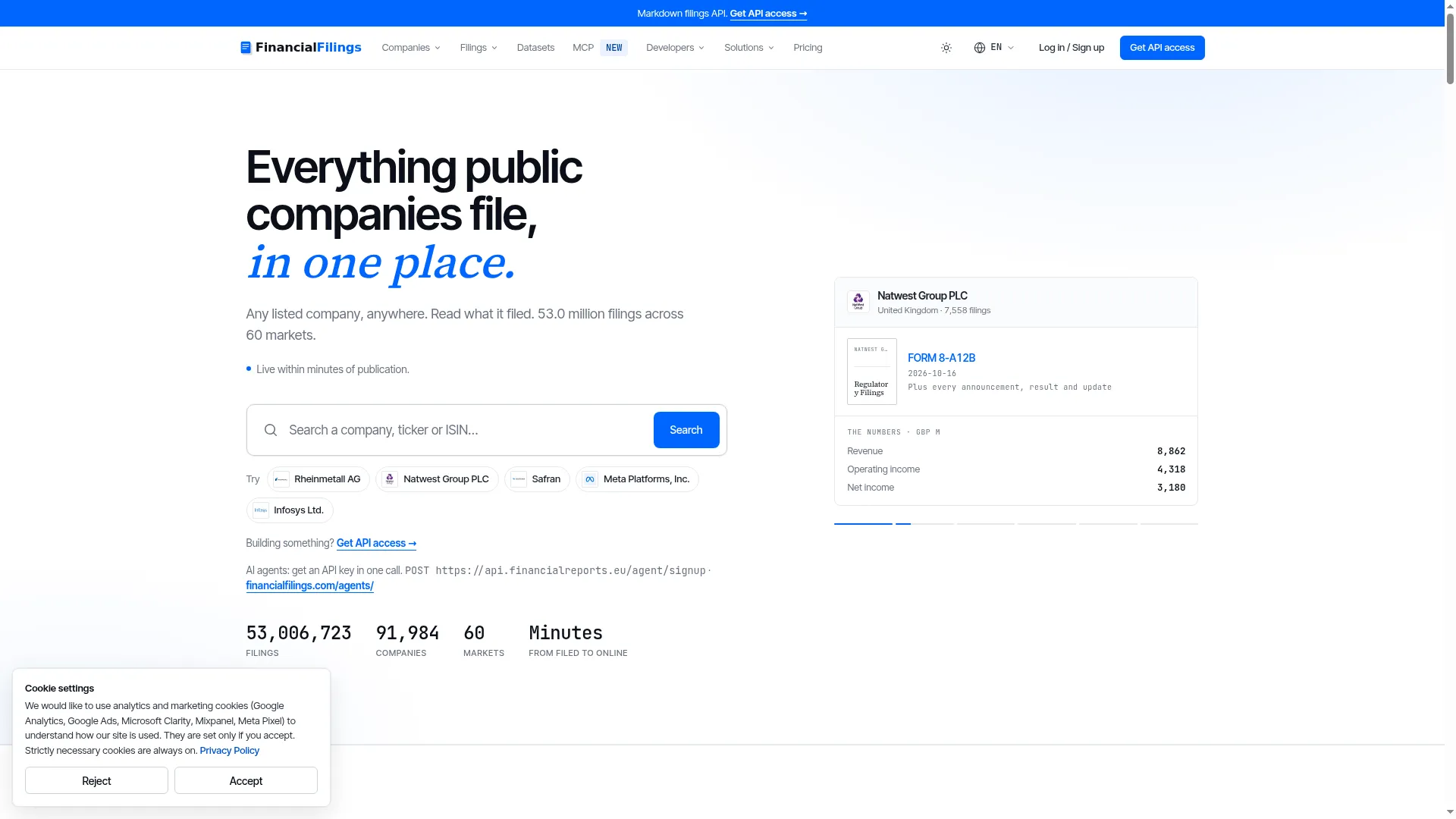Open the Natwest Group PLC card title
The width and height of the screenshot is (1456, 819).
[922, 296]
